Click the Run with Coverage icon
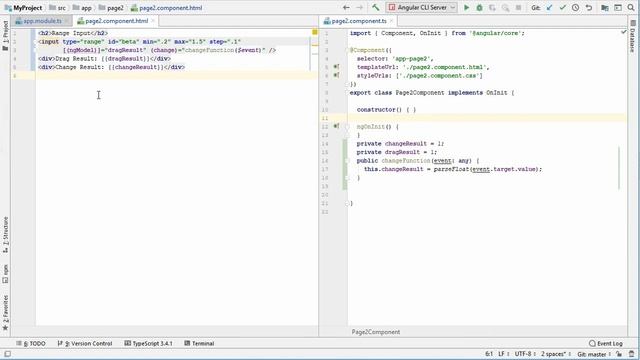The image size is (640, 360). (x=492, y=7)
